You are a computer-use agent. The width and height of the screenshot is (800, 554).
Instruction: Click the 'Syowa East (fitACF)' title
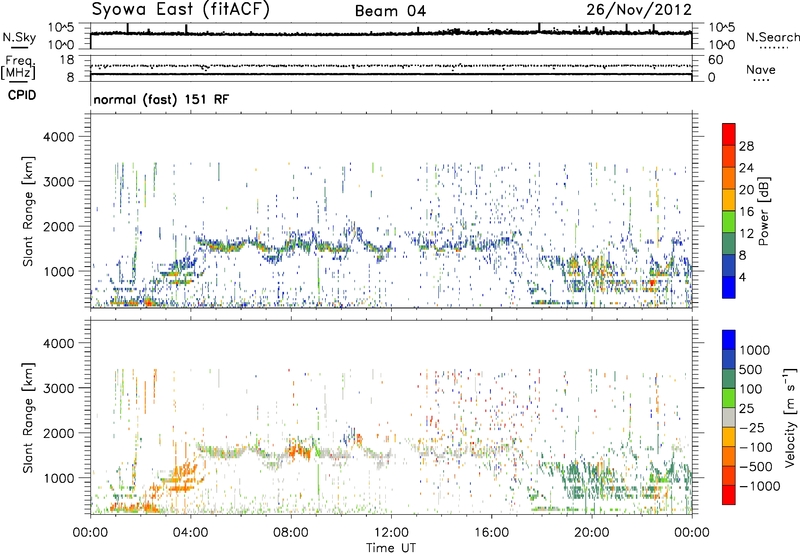pos(180,9)
